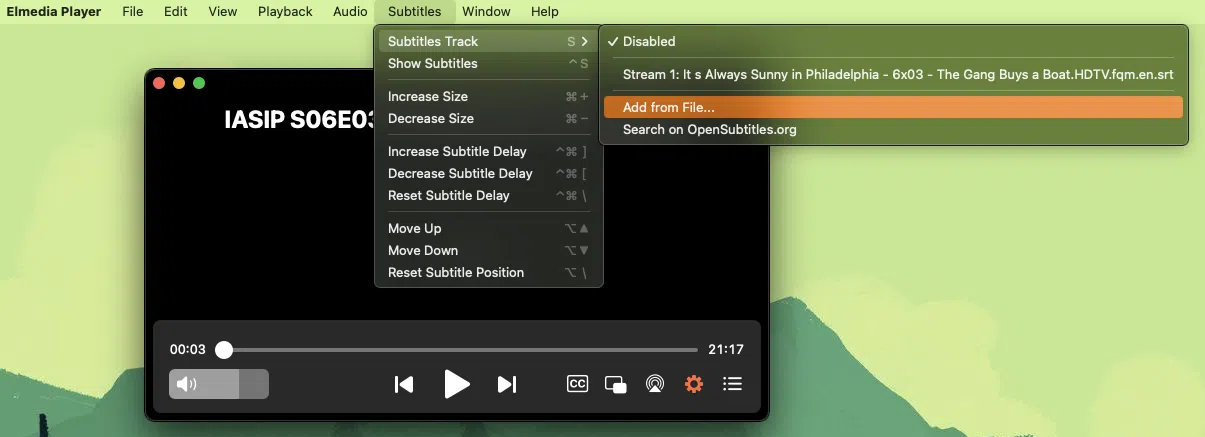Toggle closed captions CC icon
Image resolution: width=1205 pixels, height=437 pixels.
[577, 384]
